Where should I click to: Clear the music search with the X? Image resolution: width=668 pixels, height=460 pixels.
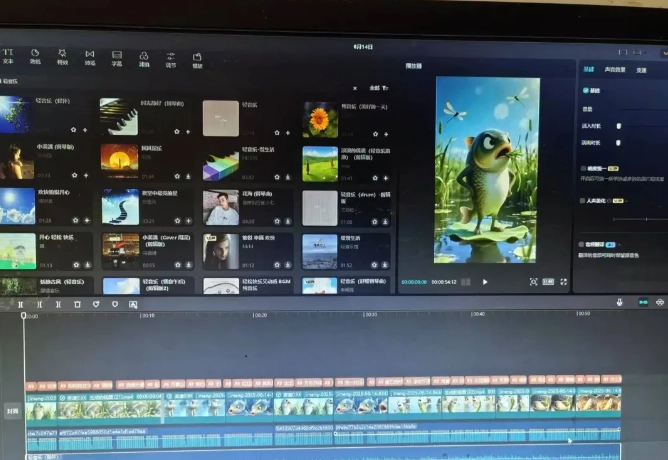coord(355,88)
